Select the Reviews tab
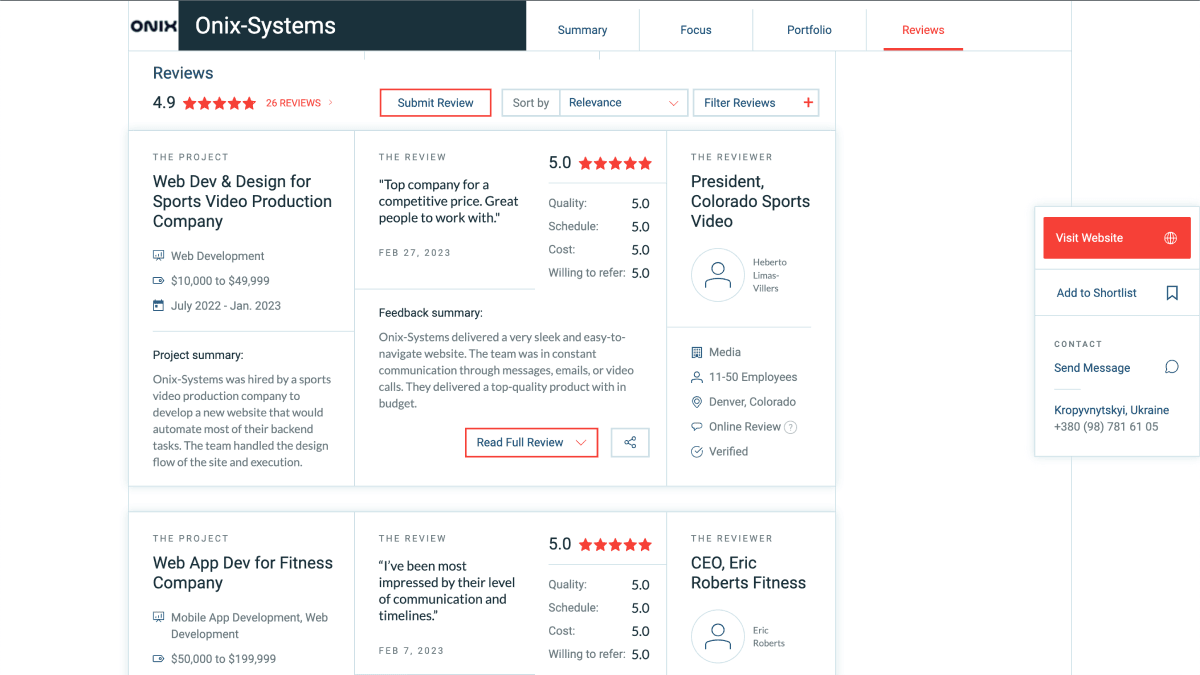 pyautogui.click(x=923, y=30)
